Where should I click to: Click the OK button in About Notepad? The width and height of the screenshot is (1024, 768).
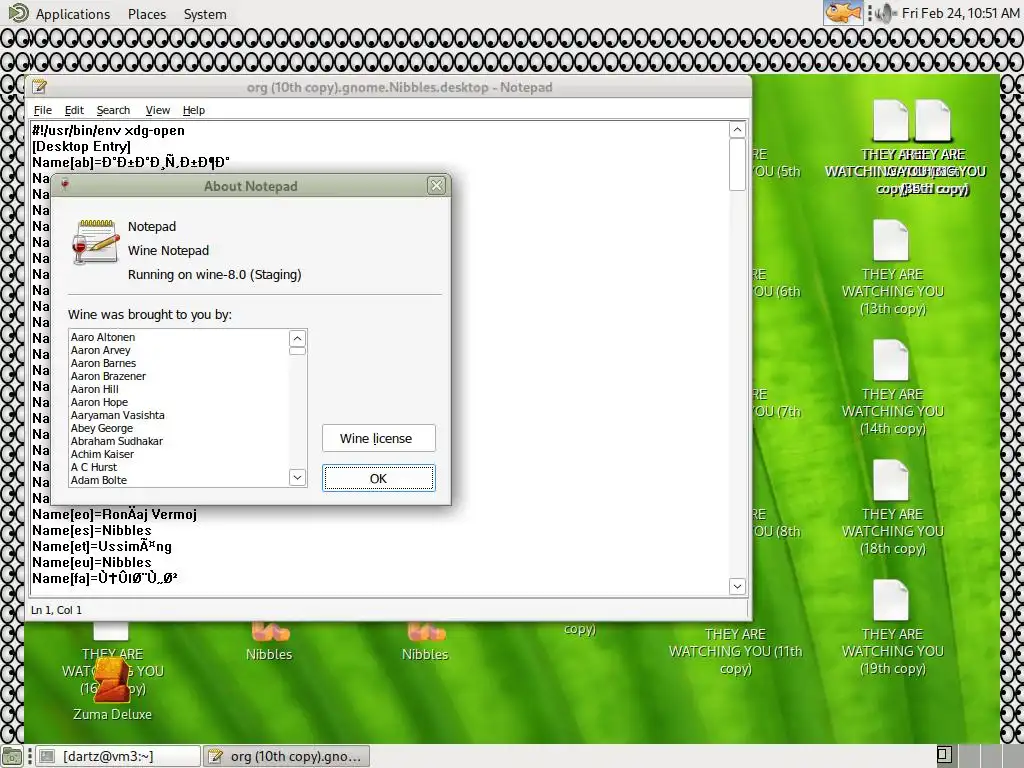[378, 478]
